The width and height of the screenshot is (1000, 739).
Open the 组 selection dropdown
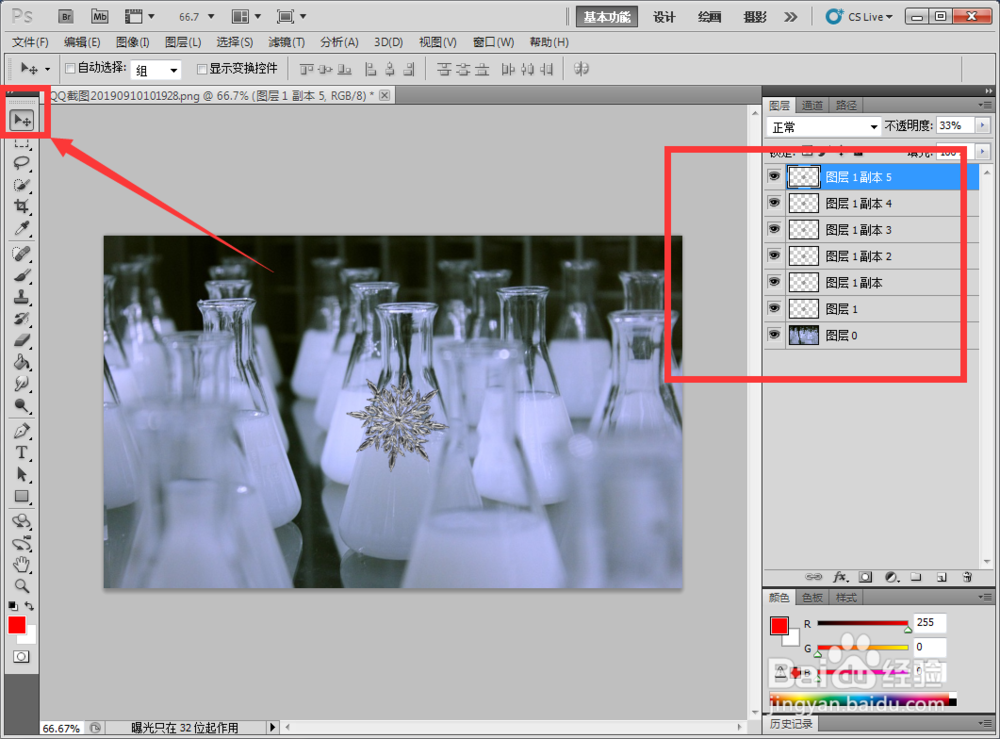[157, 68]
